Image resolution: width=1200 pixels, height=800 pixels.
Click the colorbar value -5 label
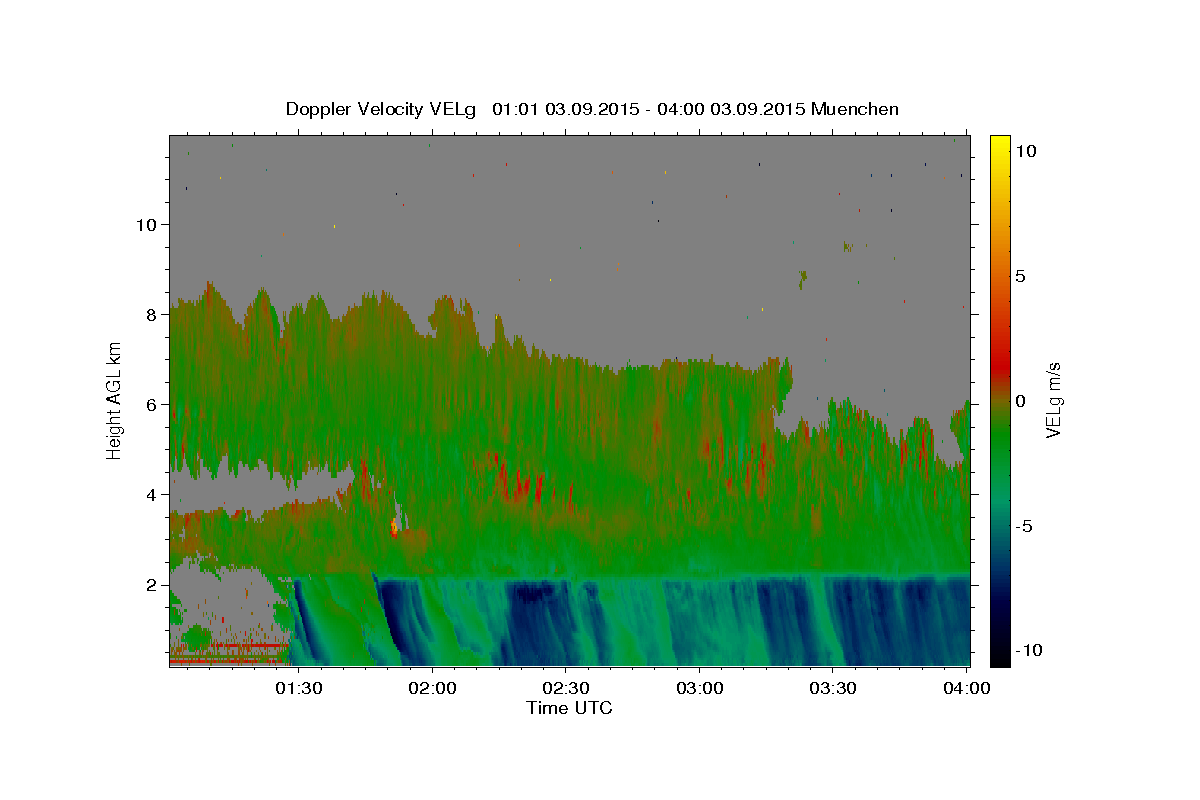pyautogui.click(x=1023, y=525)
